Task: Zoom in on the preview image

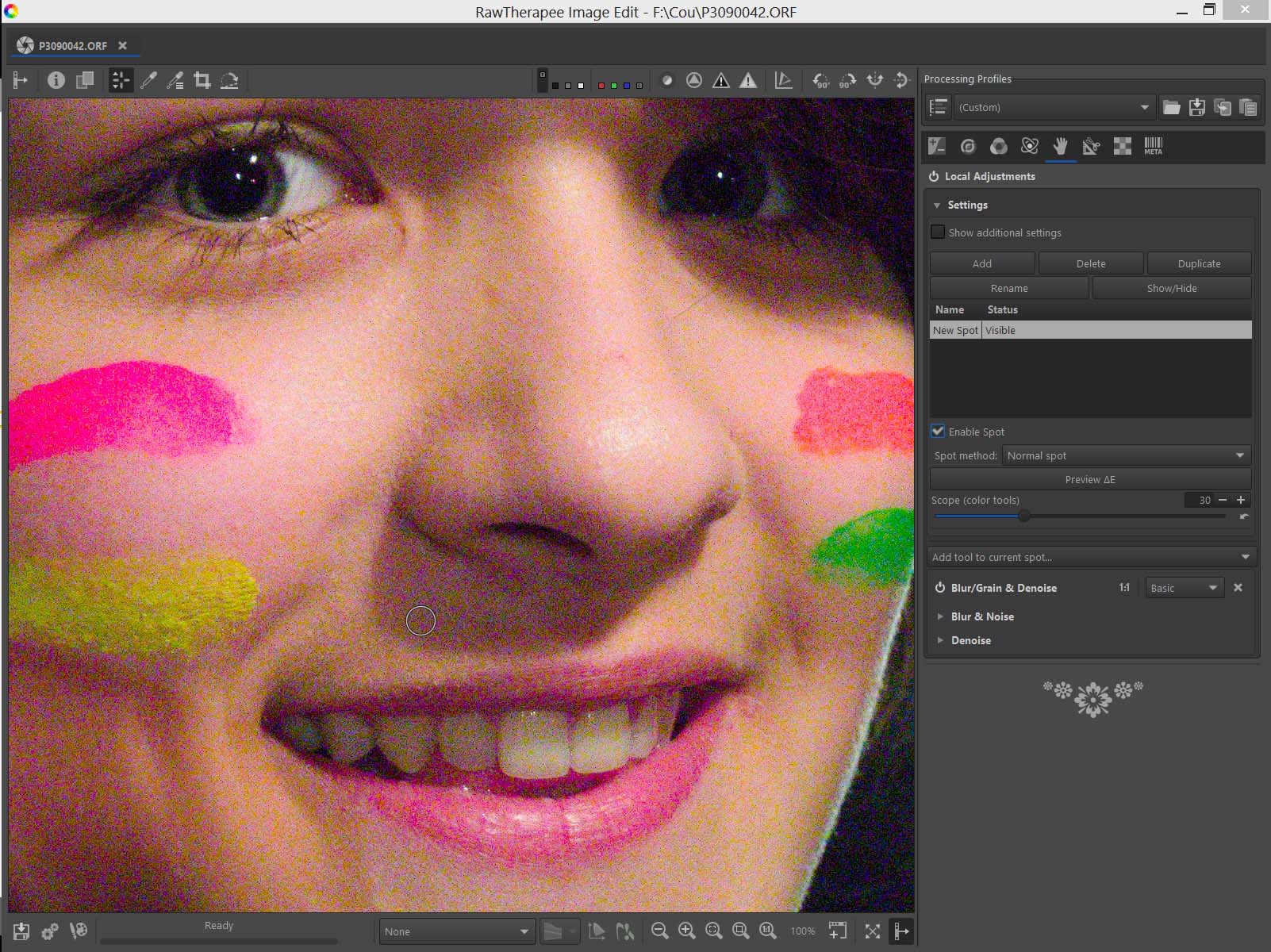Action: pos(687,931)
